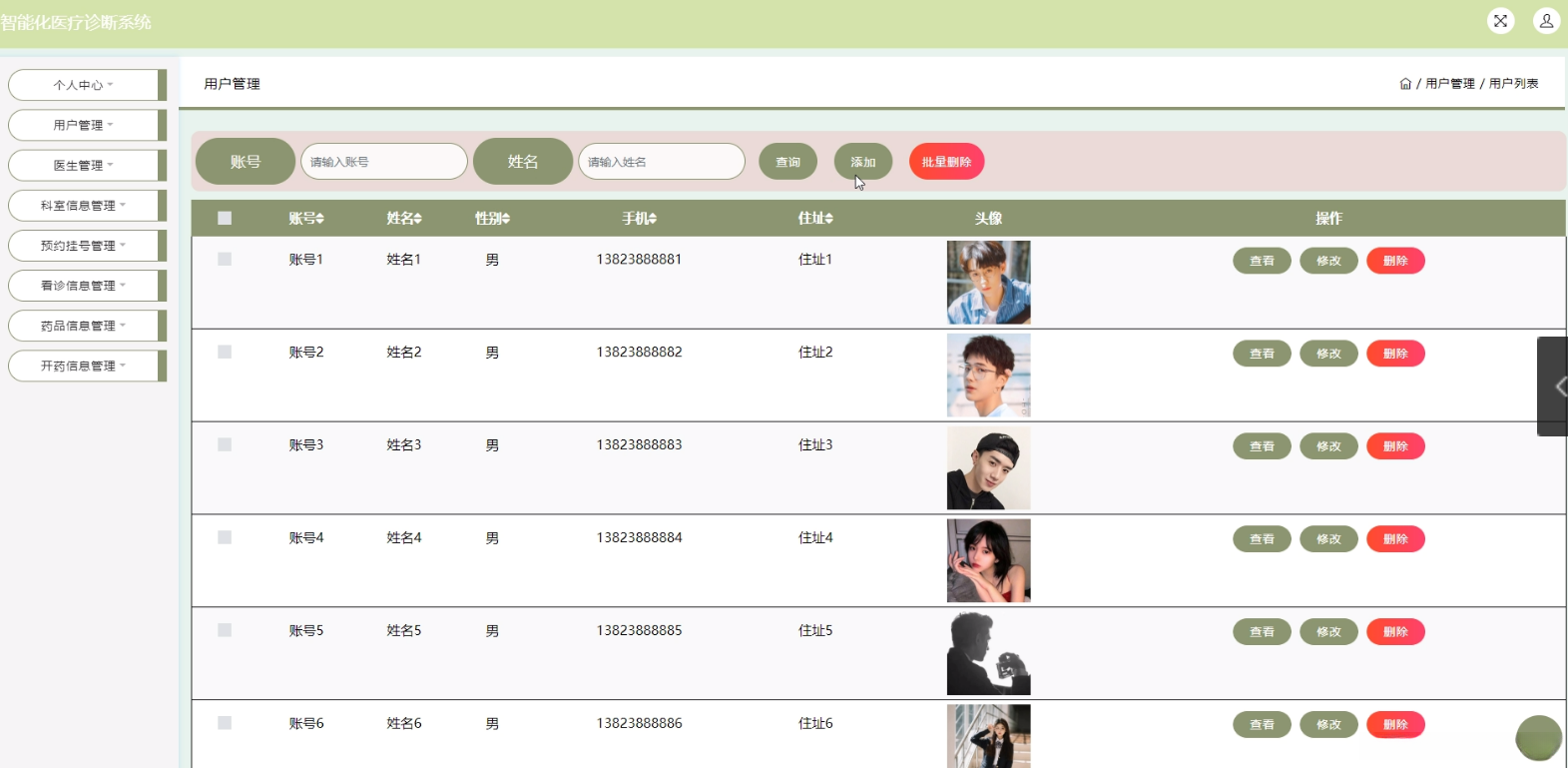Focus the 请输入姓名 name input field
1568x768 pixels.
pyautogui.click(x=662, y=162)
